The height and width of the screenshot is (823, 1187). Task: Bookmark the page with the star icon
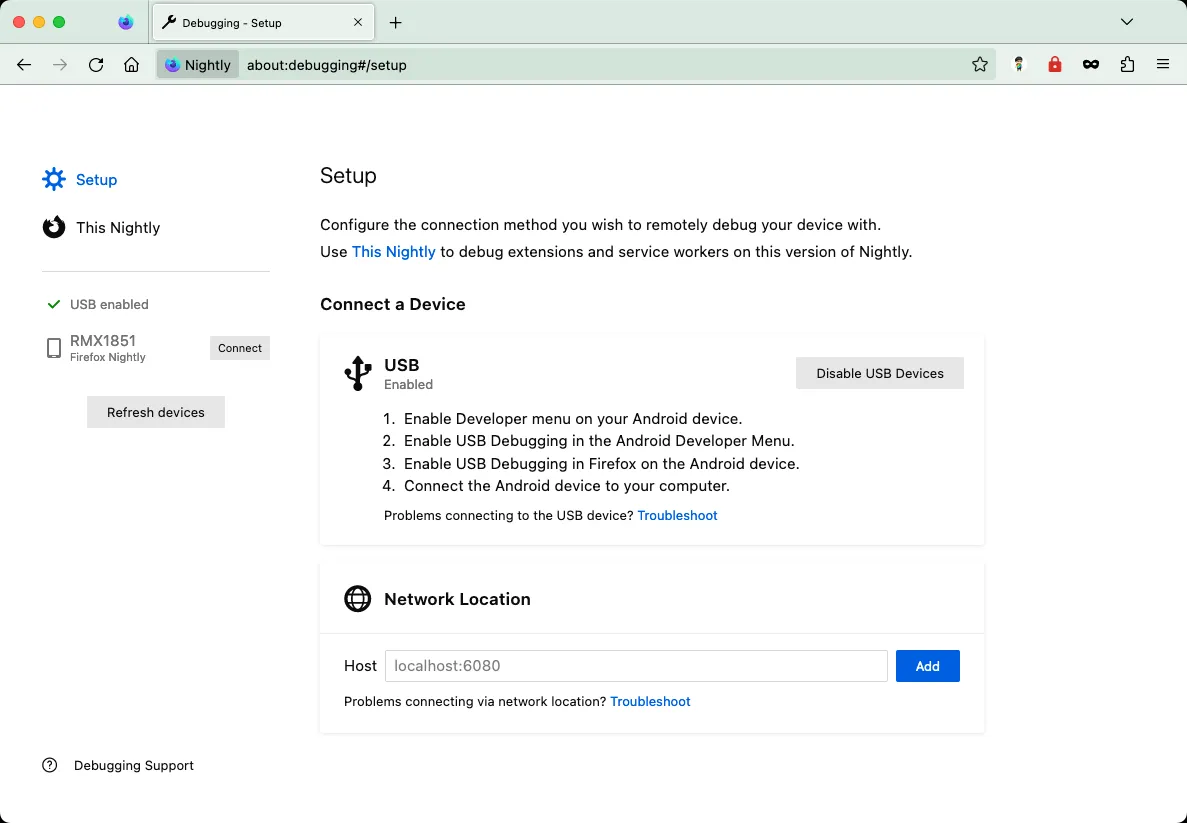(x=979, y=64)
